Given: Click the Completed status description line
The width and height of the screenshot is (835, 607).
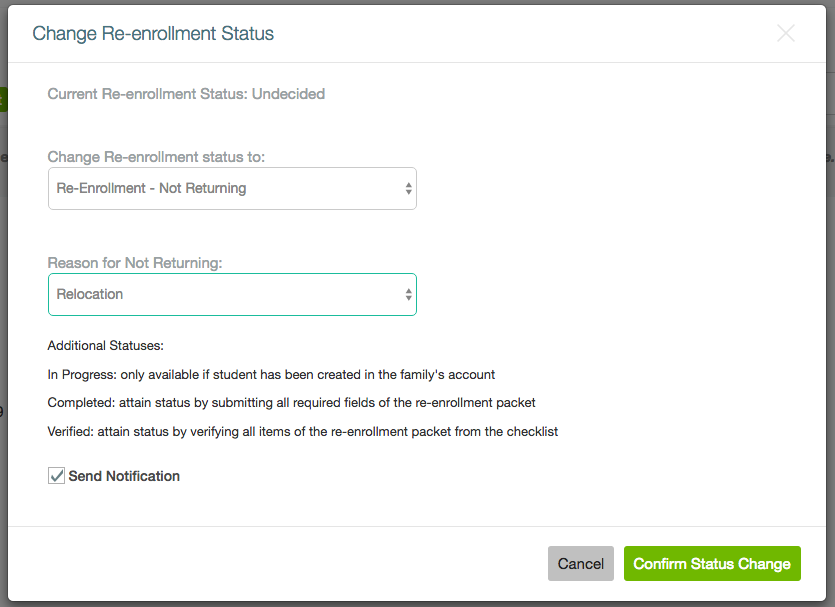Looking at the screenshot, I should (x=291, y=403).
